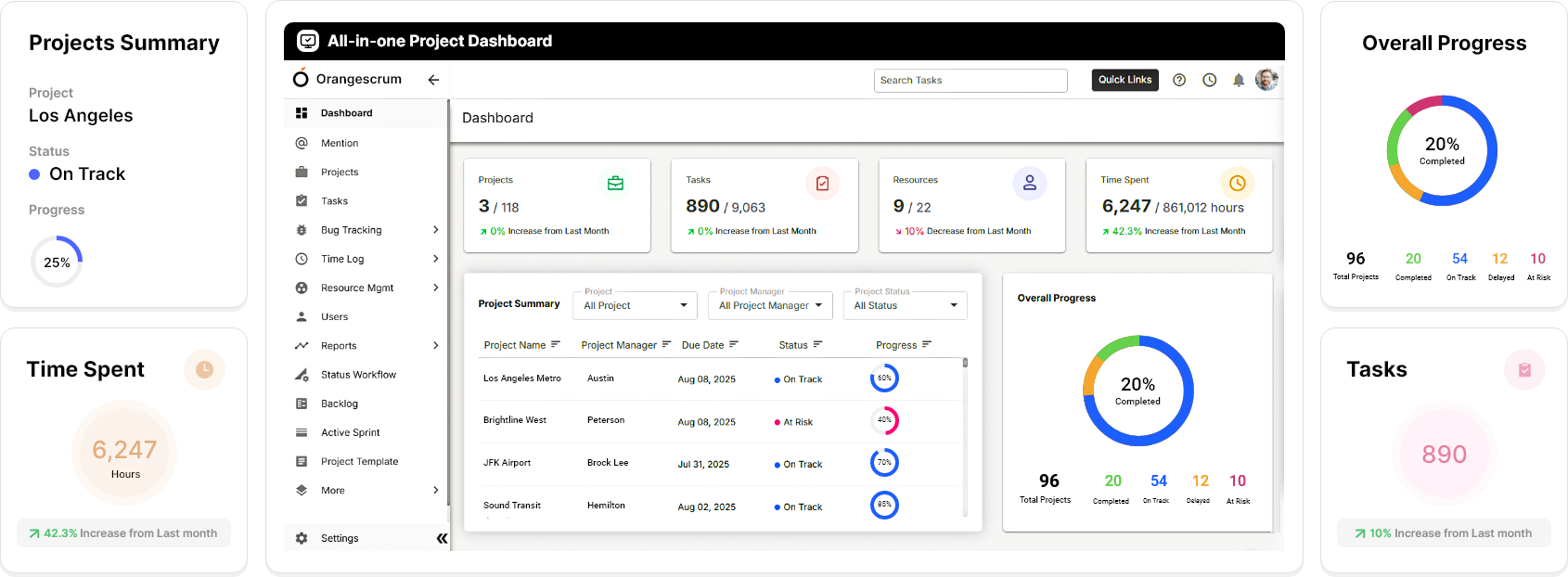Click the Projects briefcase card icon
This screenshot has width=1568, height=577.
(615, 184)
